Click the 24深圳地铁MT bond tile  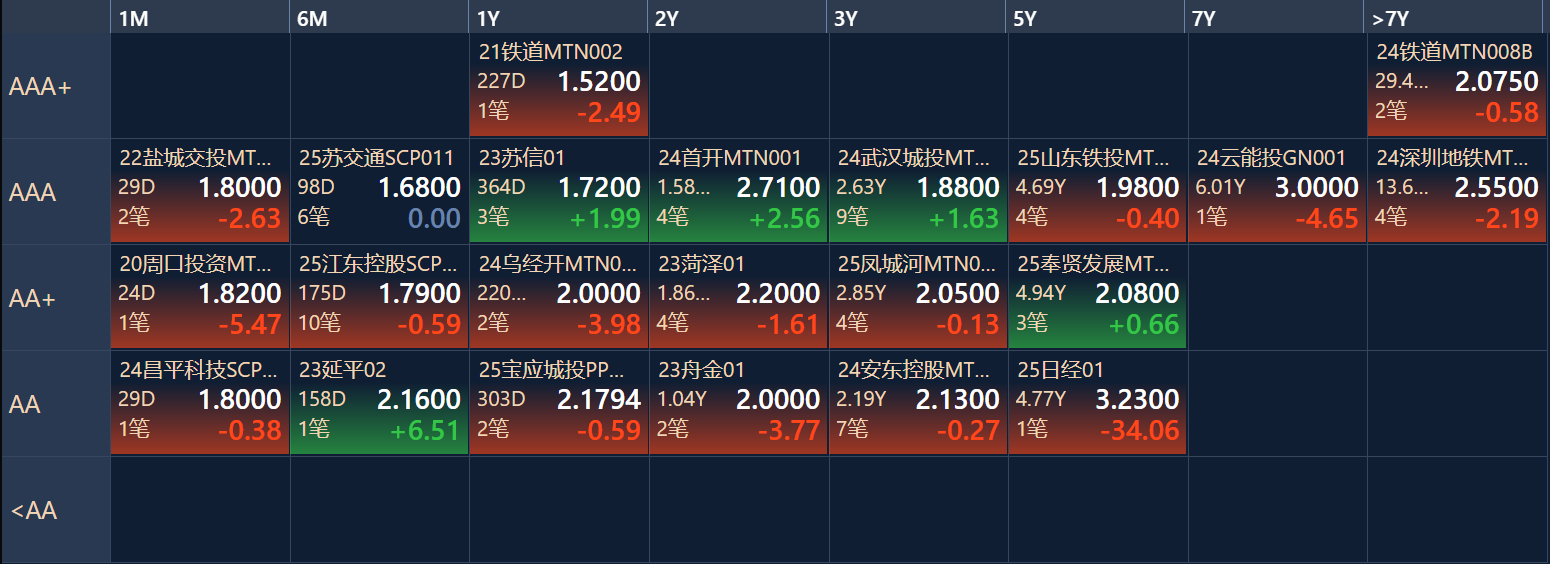(1456, 192)
